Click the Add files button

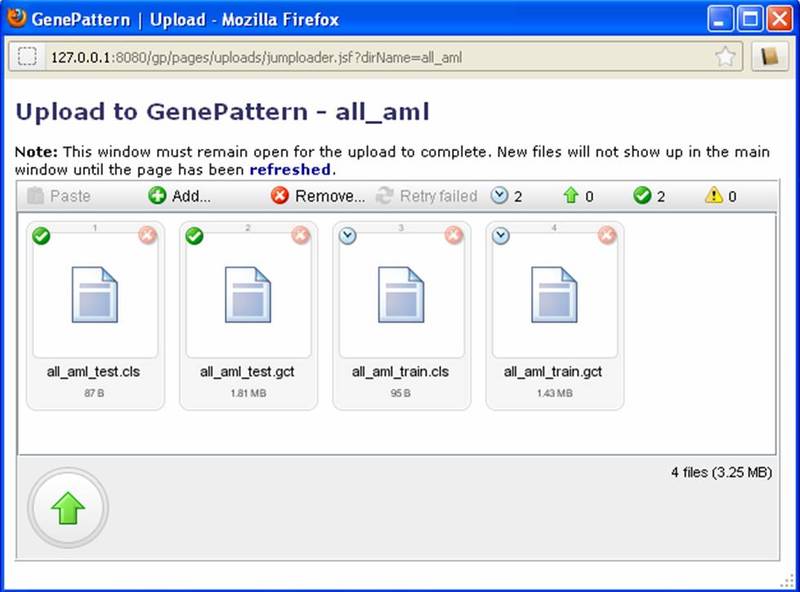coord(180,196)
